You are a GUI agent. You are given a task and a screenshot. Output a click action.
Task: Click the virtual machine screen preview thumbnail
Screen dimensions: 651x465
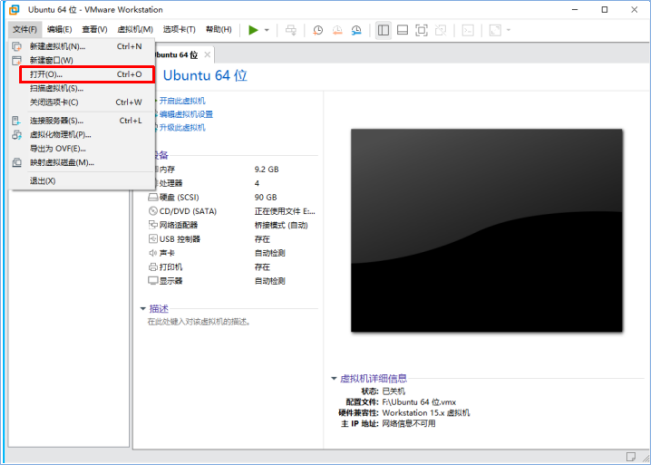487,230
